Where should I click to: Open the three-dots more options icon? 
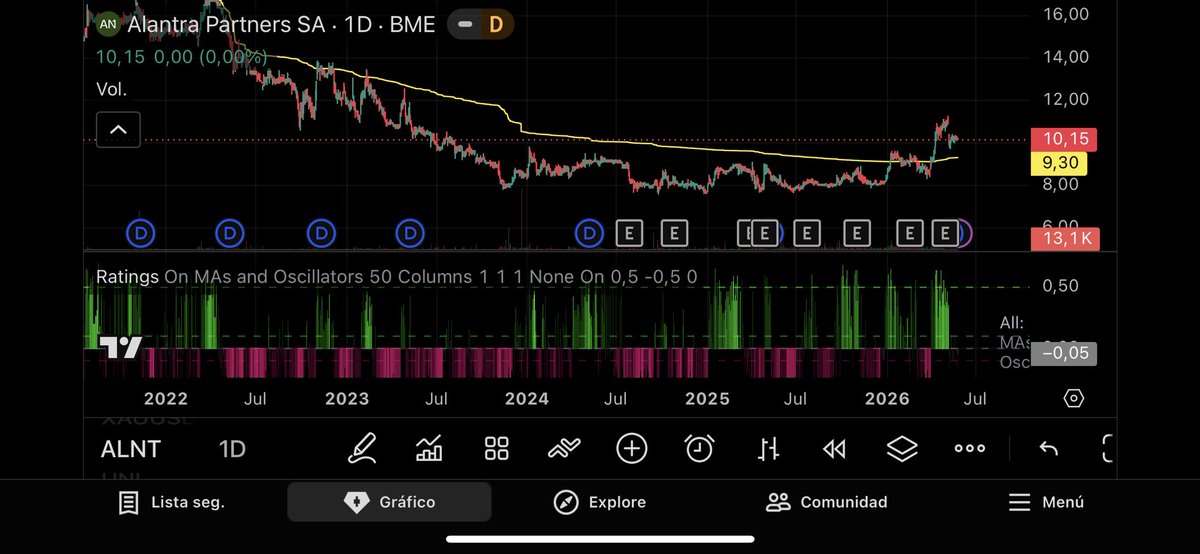pos(970,449)
